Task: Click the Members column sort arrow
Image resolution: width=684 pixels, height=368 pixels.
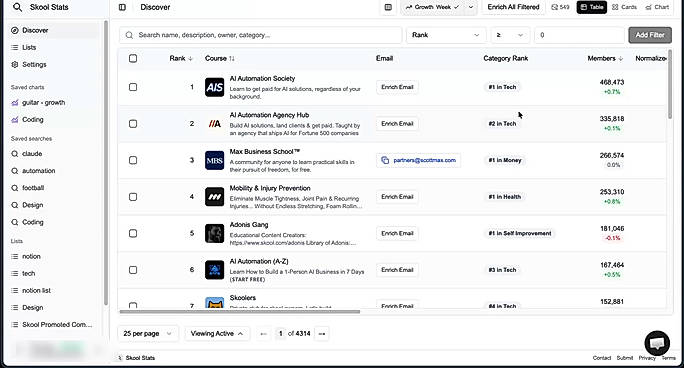Action: [621, 58]
